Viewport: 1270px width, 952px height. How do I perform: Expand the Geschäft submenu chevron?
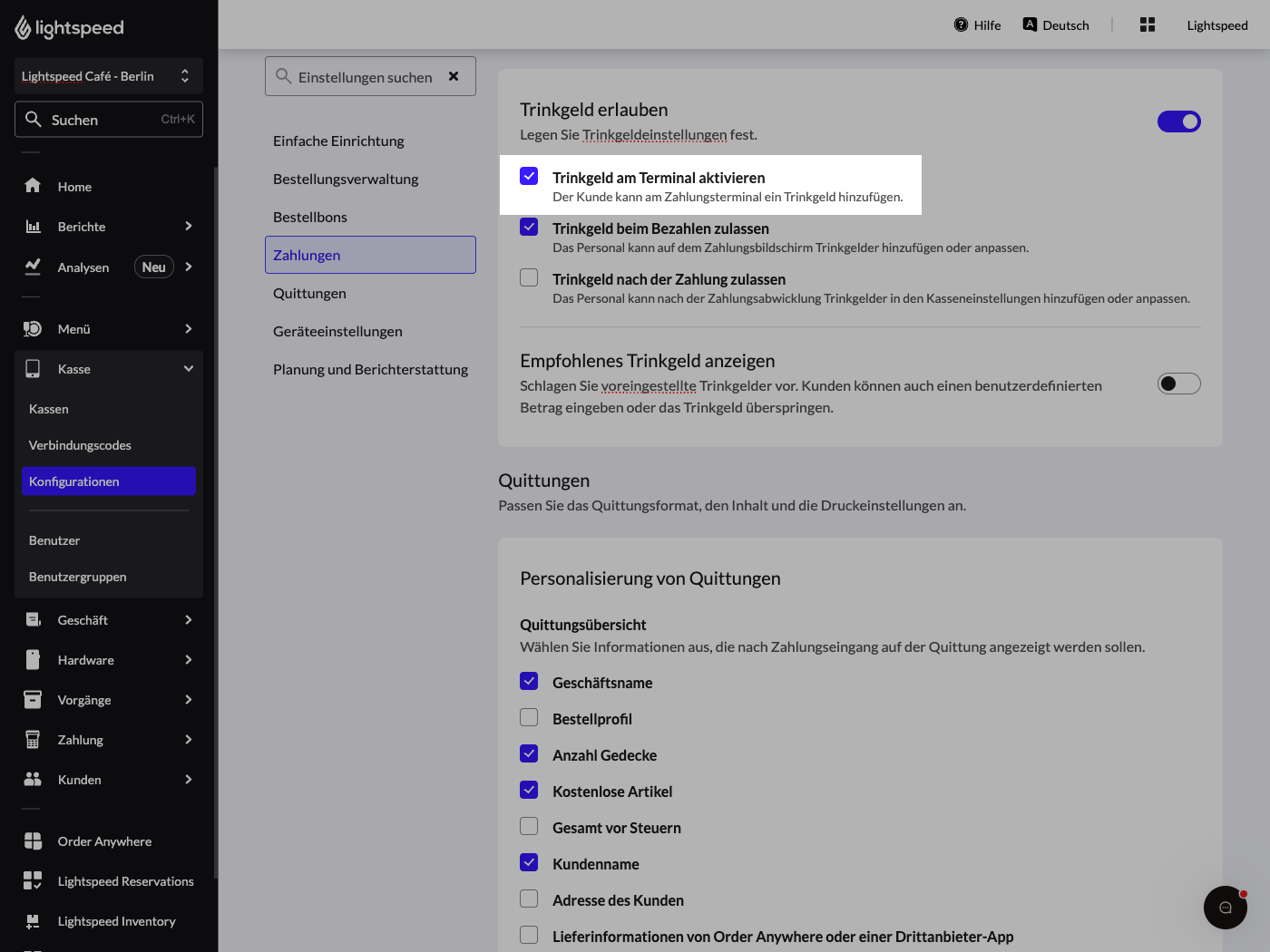pos(189,619)
